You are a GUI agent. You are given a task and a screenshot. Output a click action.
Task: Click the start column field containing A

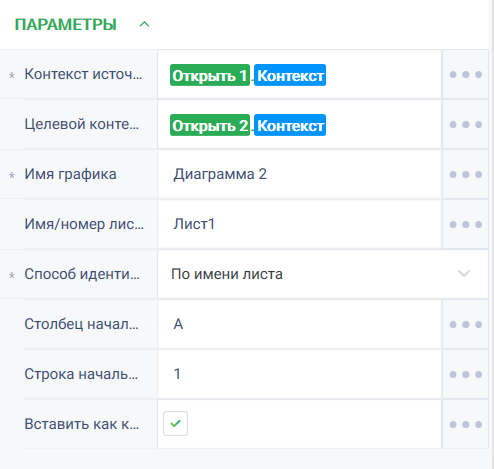coord(300,324)
